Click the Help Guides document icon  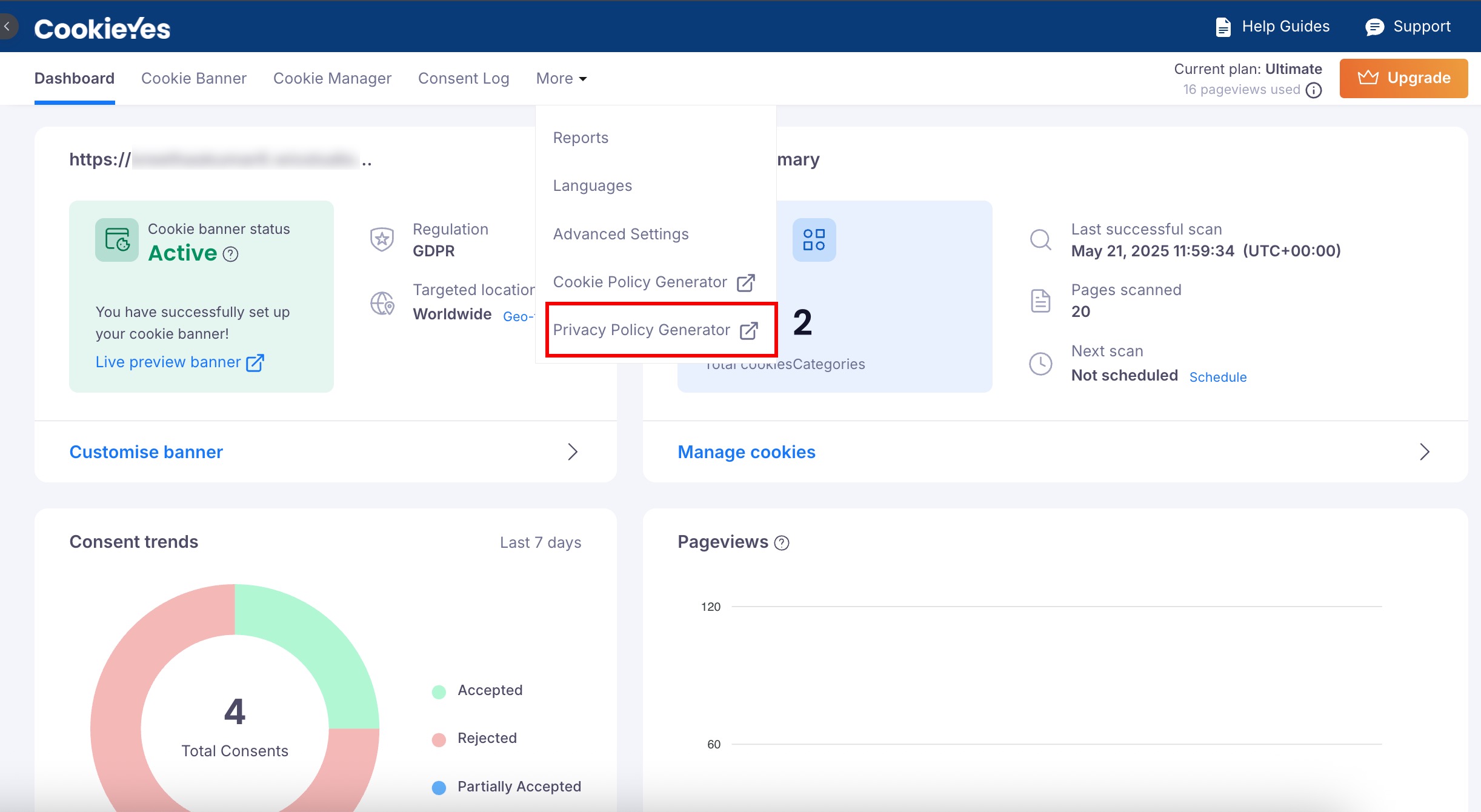(x=1223, y=27)
